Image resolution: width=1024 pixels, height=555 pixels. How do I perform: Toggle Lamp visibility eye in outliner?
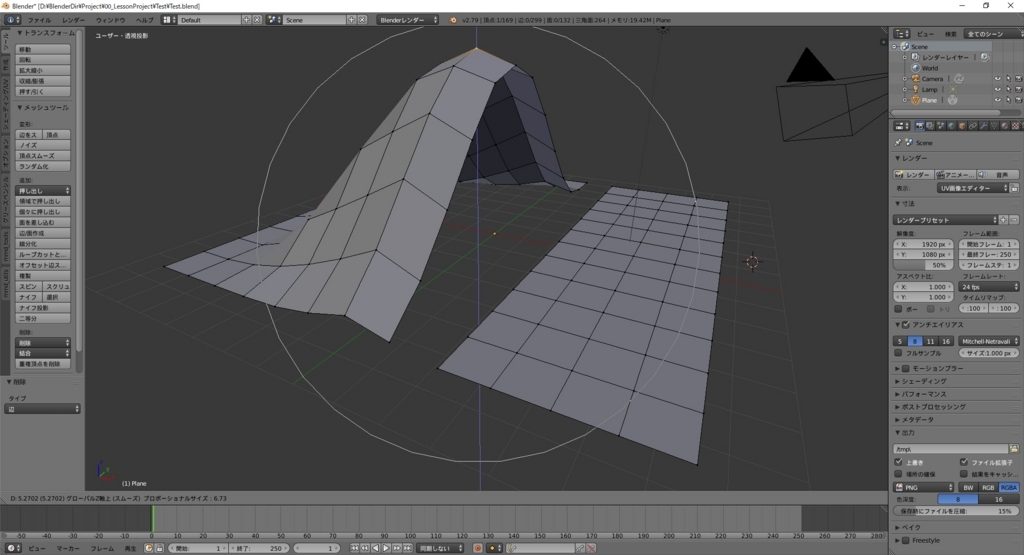point(997,89)
